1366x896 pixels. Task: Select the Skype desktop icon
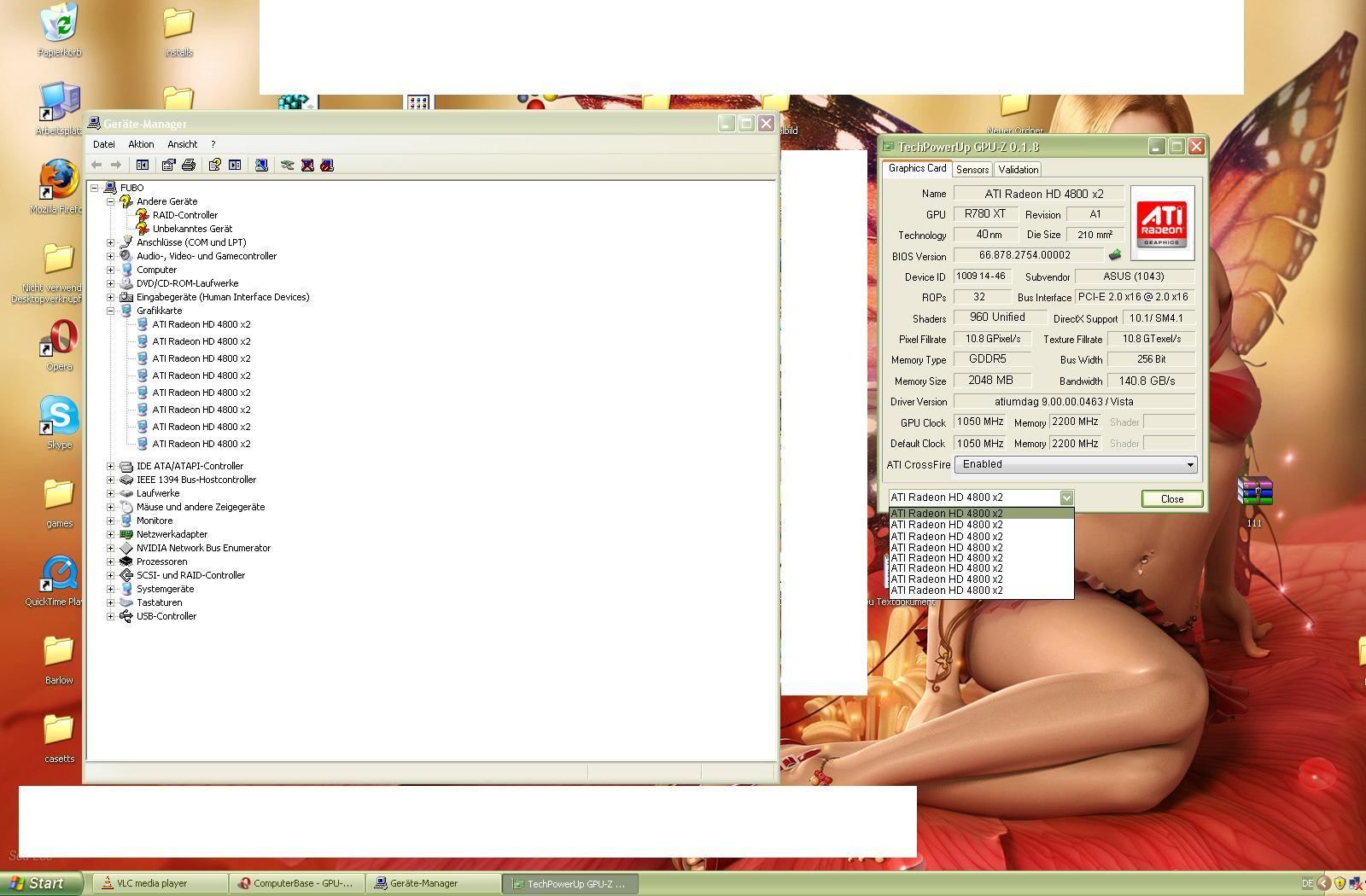(59, 422)
